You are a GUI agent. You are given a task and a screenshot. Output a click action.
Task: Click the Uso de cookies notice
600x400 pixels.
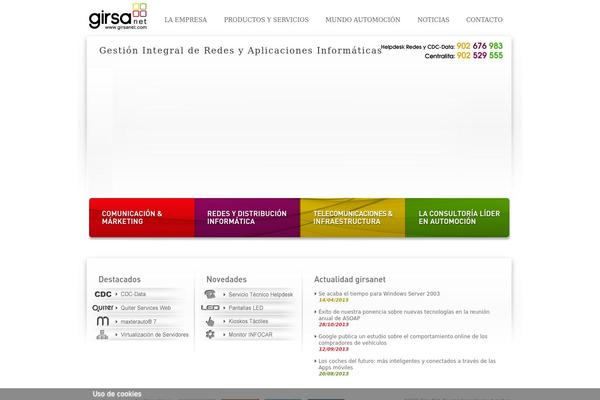point(117,394)
